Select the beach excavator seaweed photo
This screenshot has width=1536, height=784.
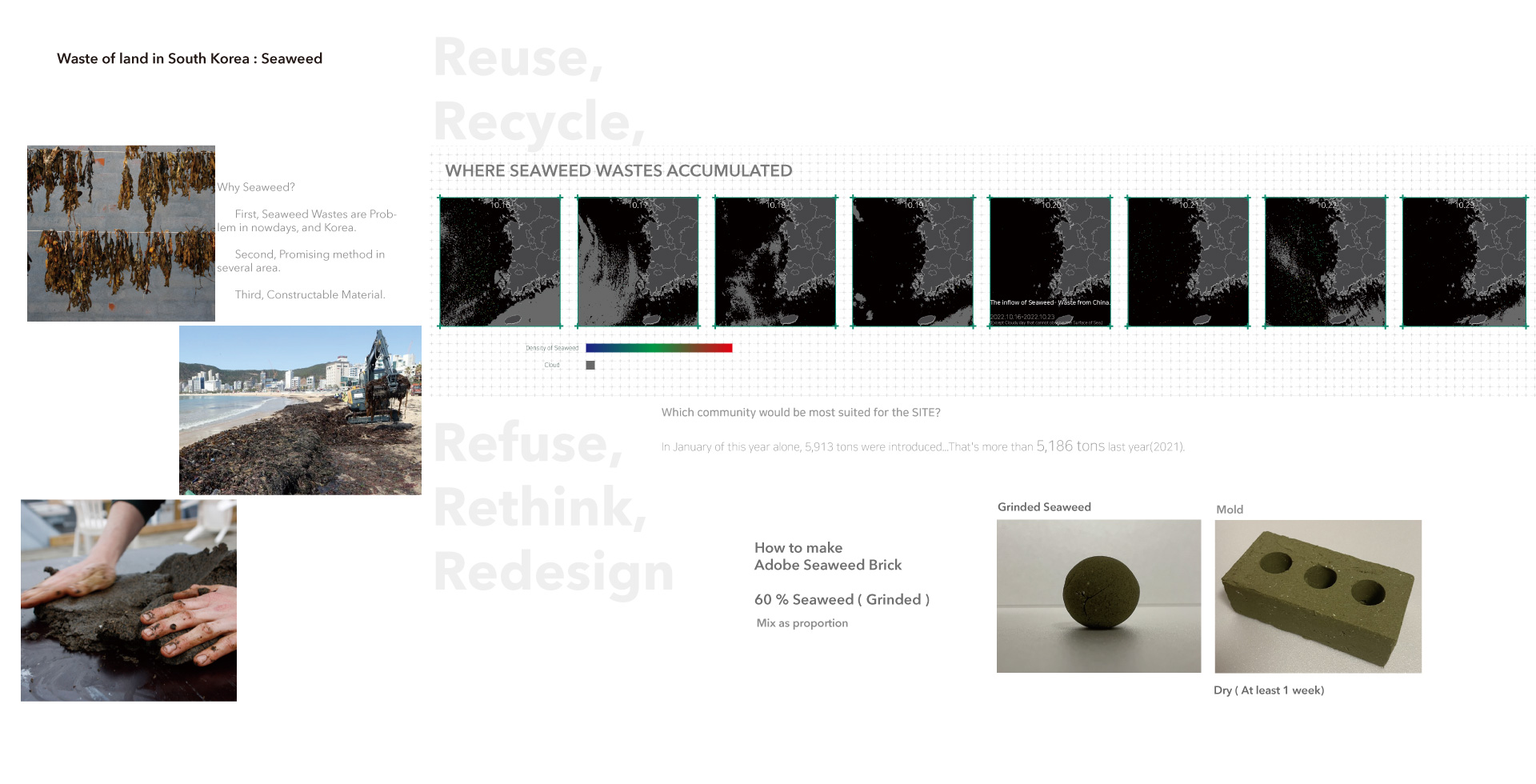tap(300, 410)
